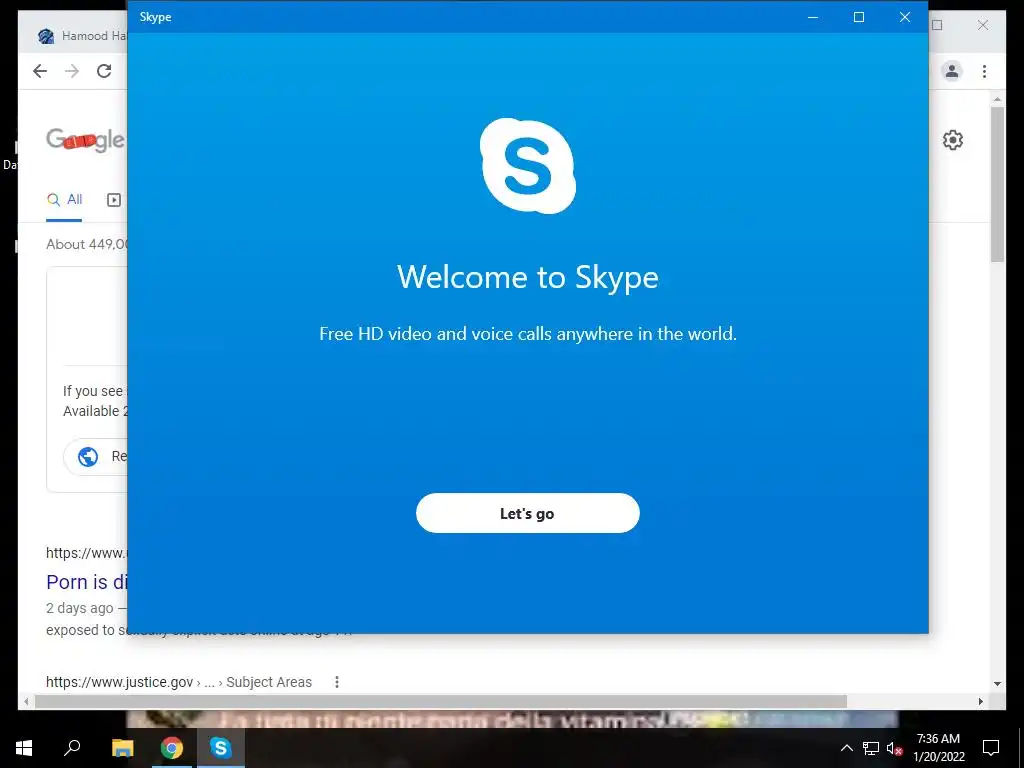This screenshot has height=768, width=1024.
Task: Maximize the Chrome window behind Skype
Action: [x=937, y=25]
